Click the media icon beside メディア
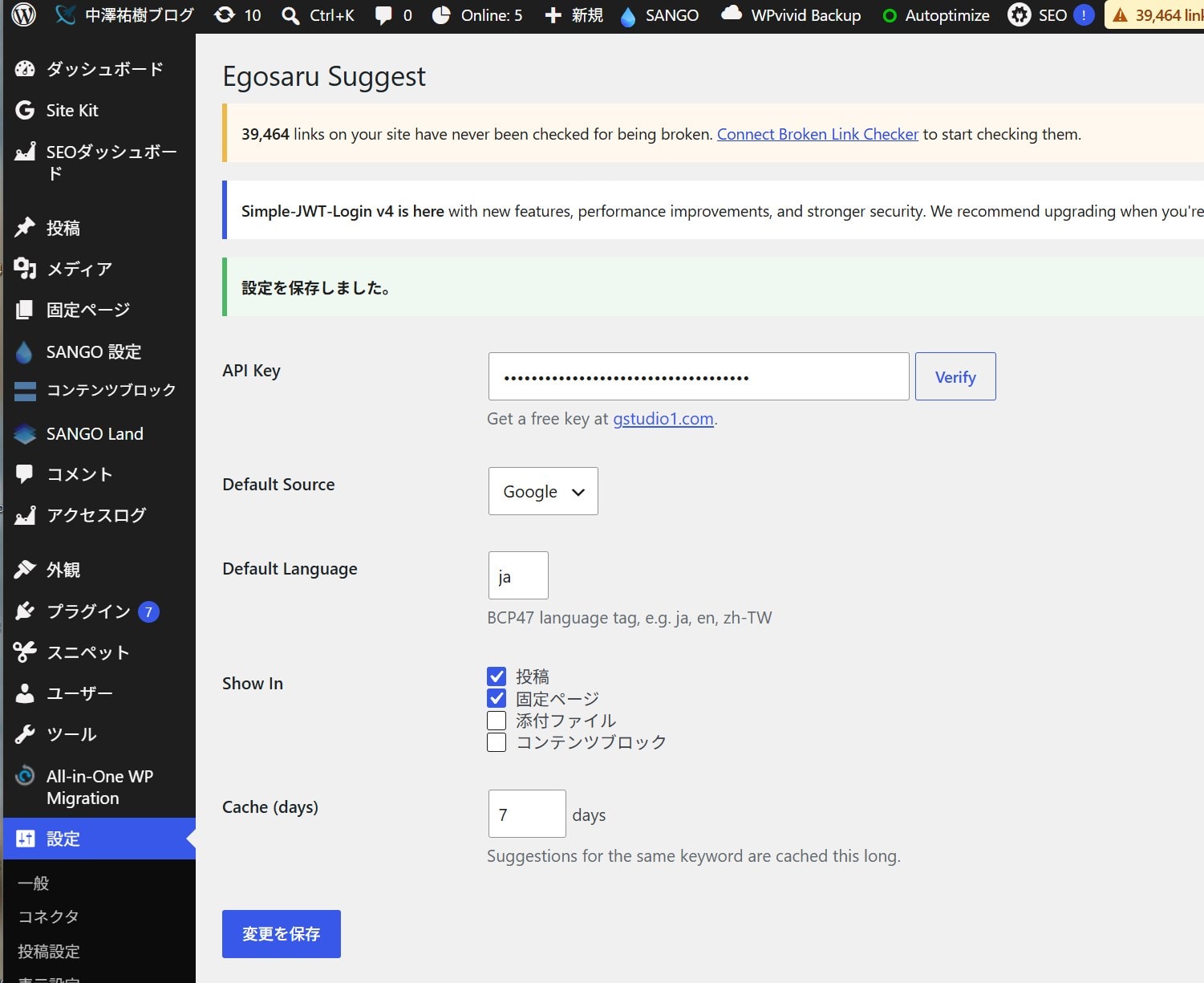Viewport: 1204px width, 983px height. [25, 269]
